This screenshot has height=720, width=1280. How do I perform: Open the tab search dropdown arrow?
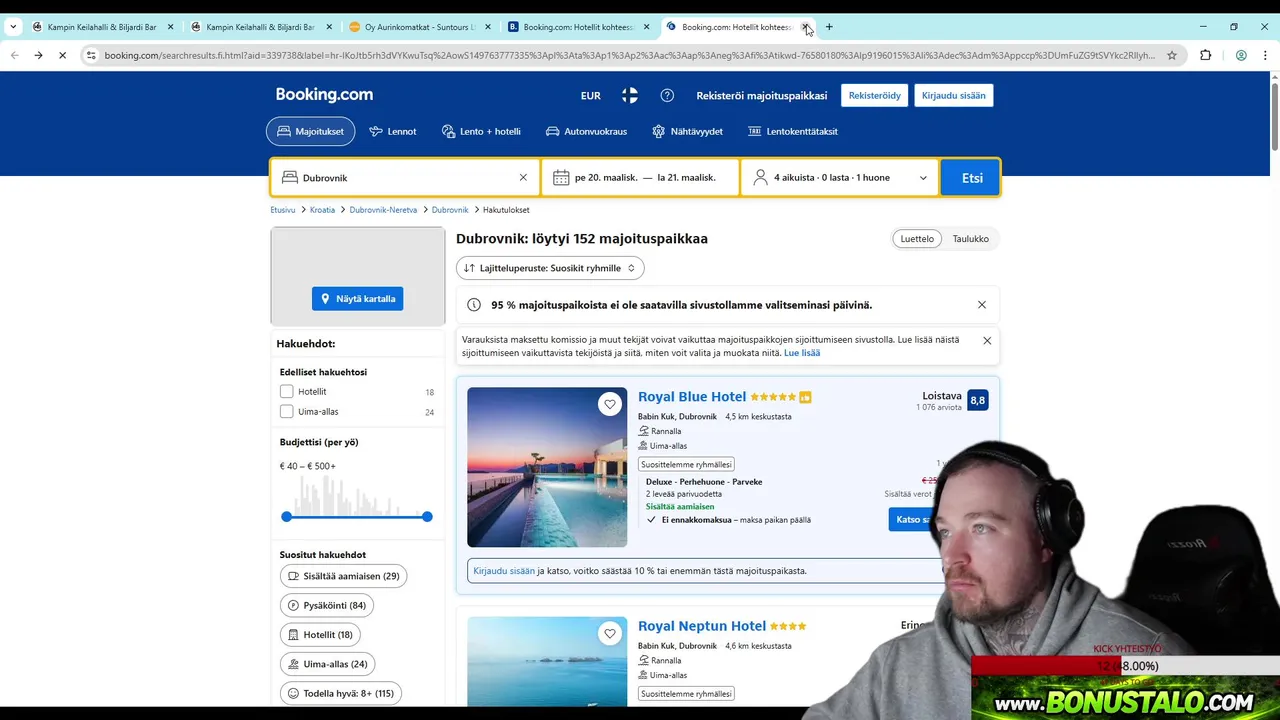click(x=13, y=27)
